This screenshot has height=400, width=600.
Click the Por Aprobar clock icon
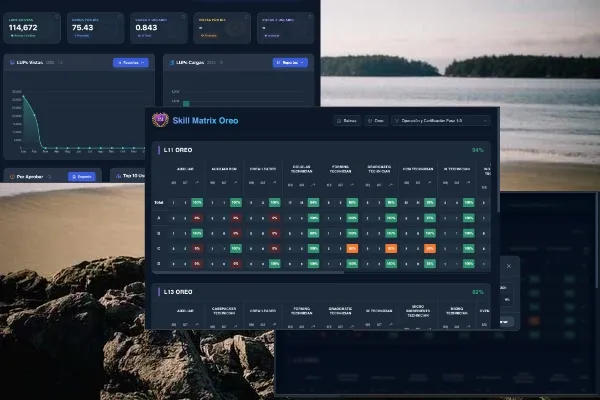pyautogui.click(x=12, y=176)
